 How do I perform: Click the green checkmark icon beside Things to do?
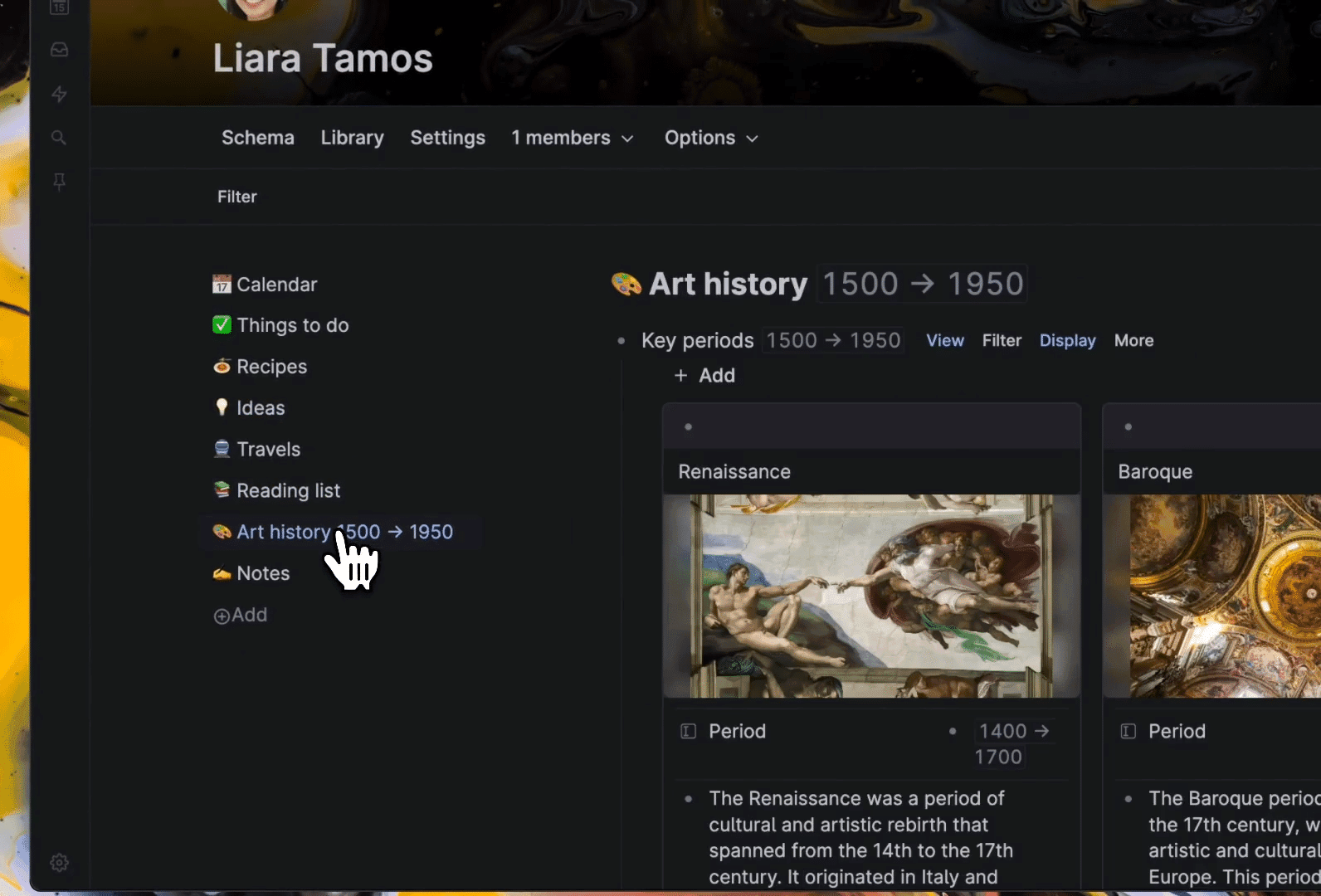[222, 325]
